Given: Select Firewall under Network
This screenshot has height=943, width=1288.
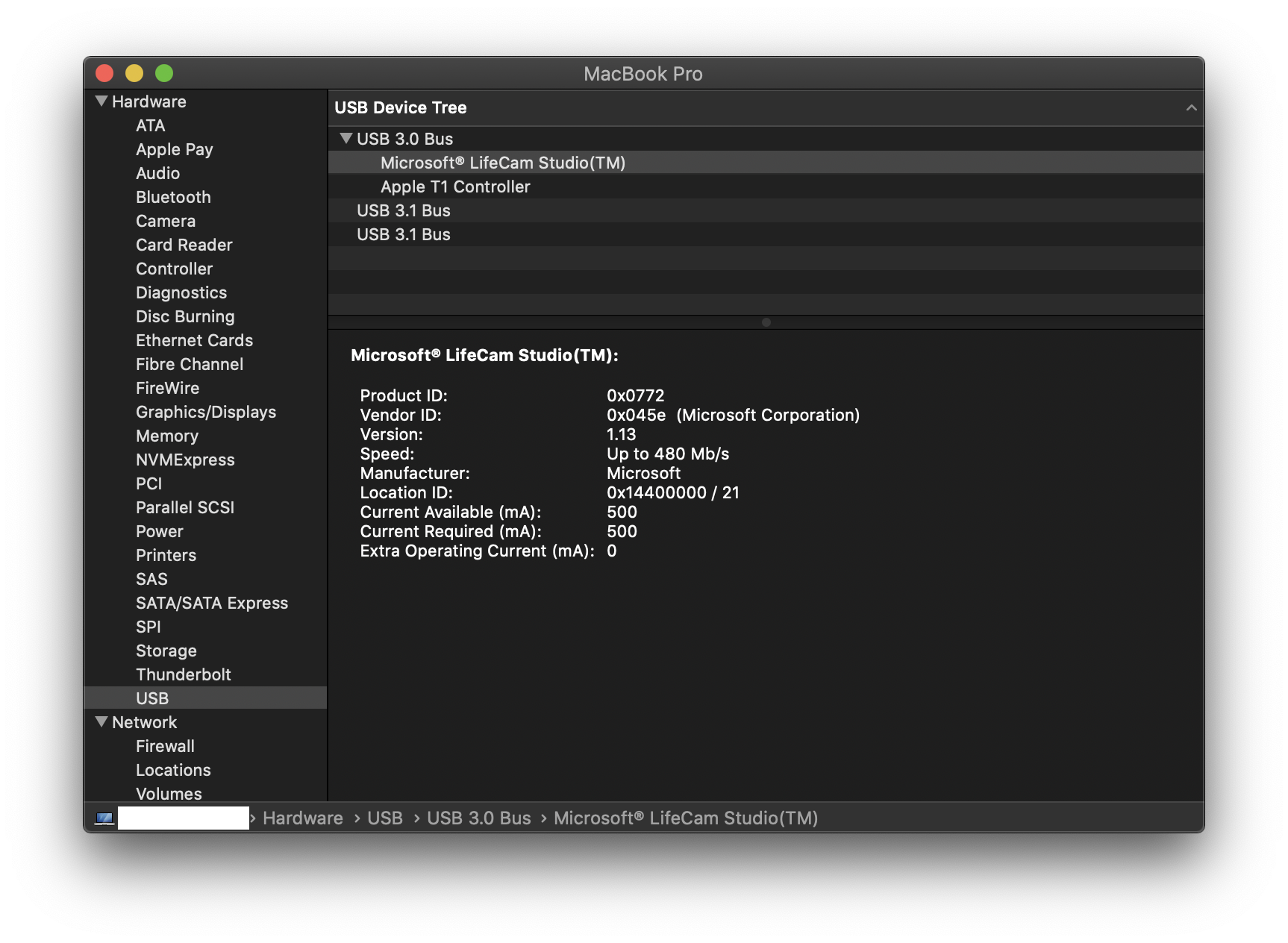Looking at the screenshot, I should point(165,746).
